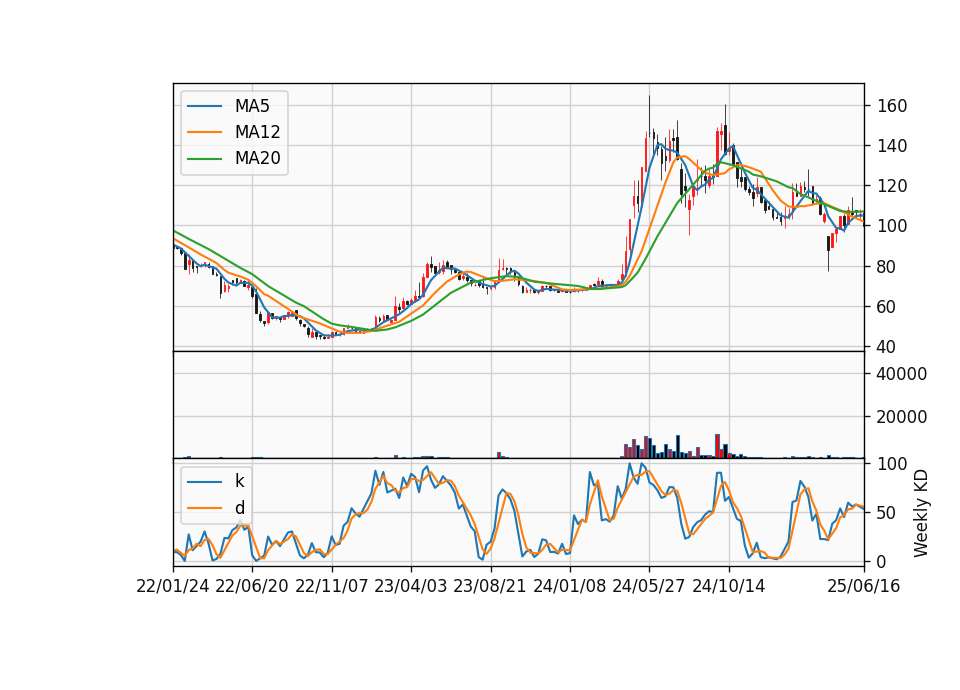Click the 0 KD axis tick
960x690 pixels.
pos(882,561)
